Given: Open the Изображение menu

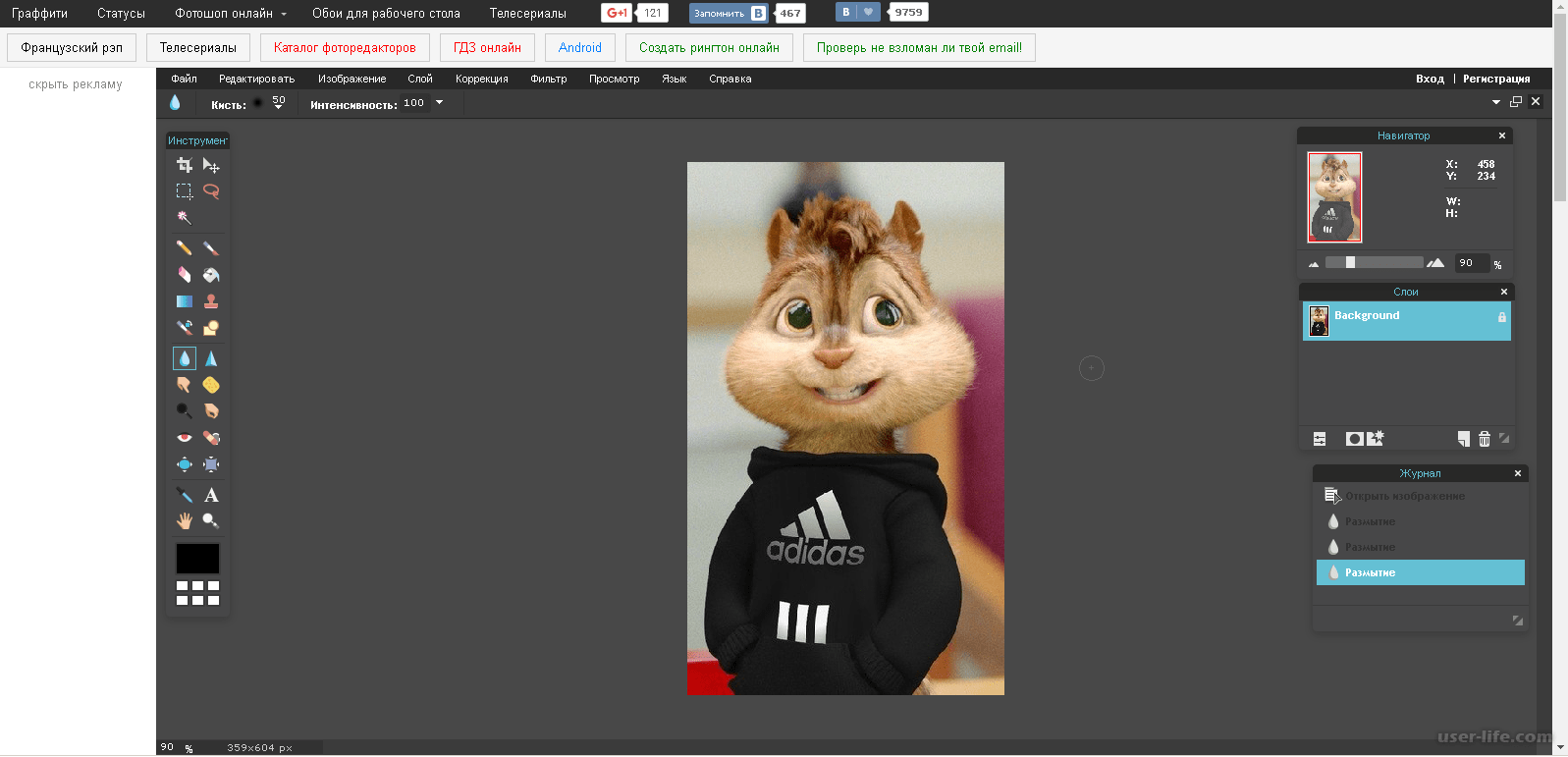Looking at the screenshot, I should click(351, 79).
